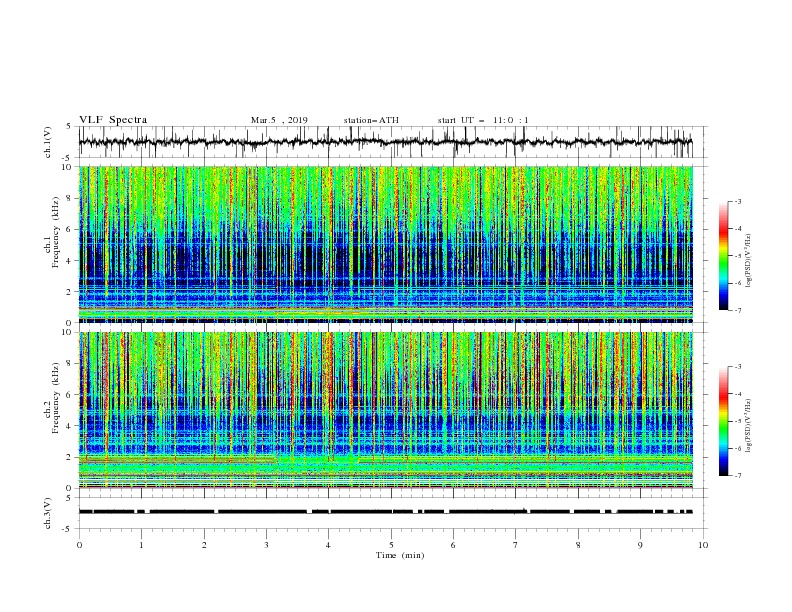Click the "5" tick on ch.1(V) axis
Viewport: 792px width, 612px height.
tap(69, 127)
